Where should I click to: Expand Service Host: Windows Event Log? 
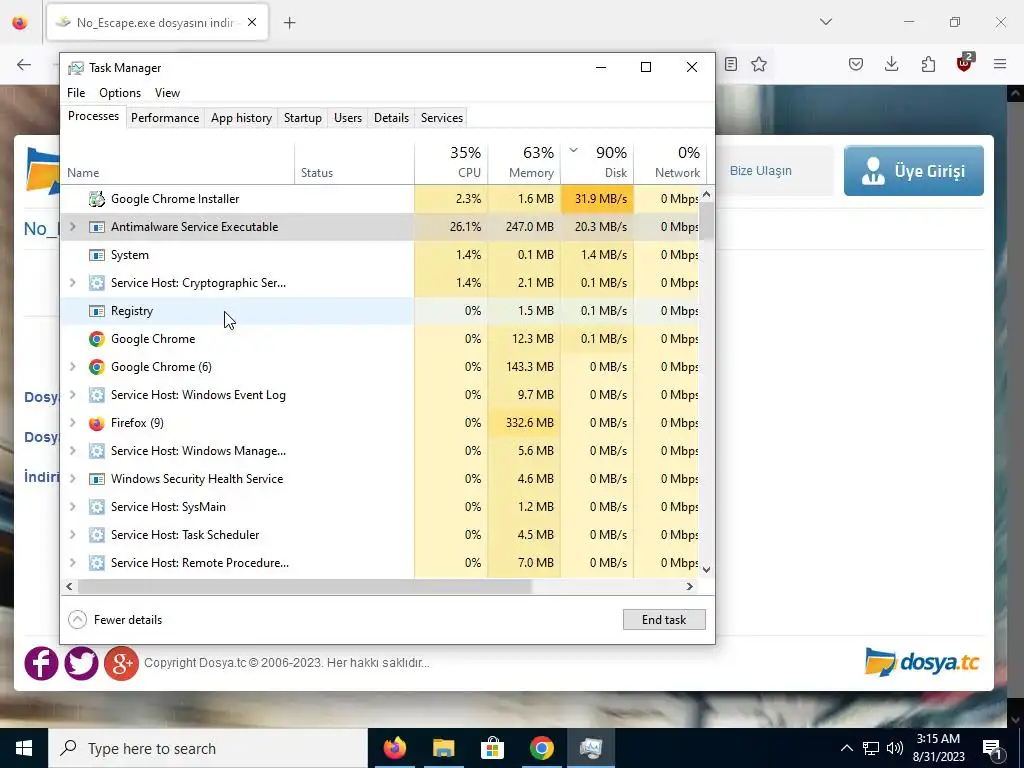point(72,395)
